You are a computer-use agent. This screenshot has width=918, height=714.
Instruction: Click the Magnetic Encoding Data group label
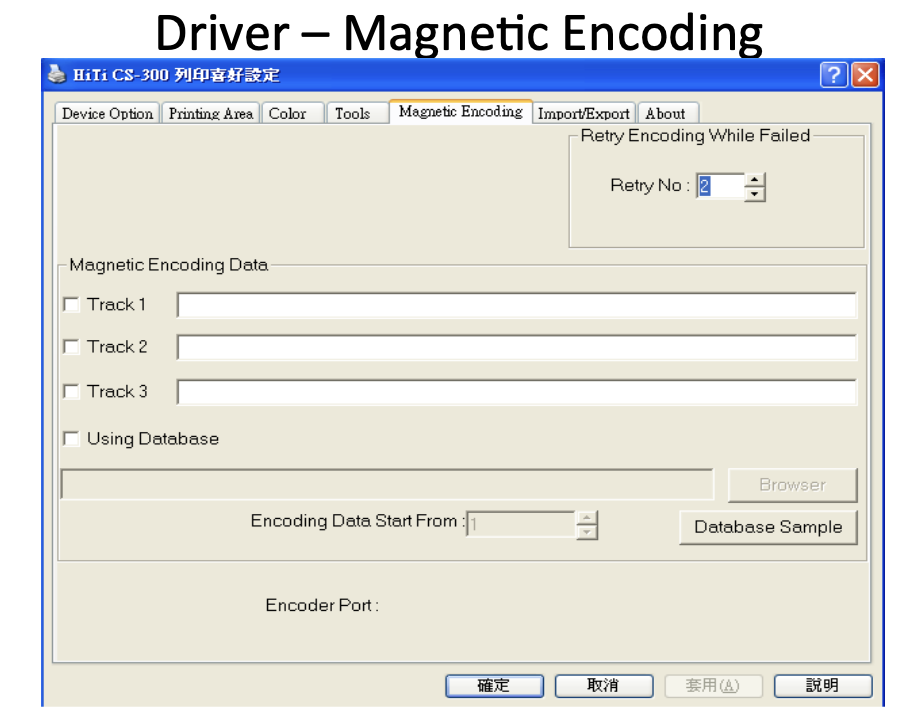coord(169,265)
